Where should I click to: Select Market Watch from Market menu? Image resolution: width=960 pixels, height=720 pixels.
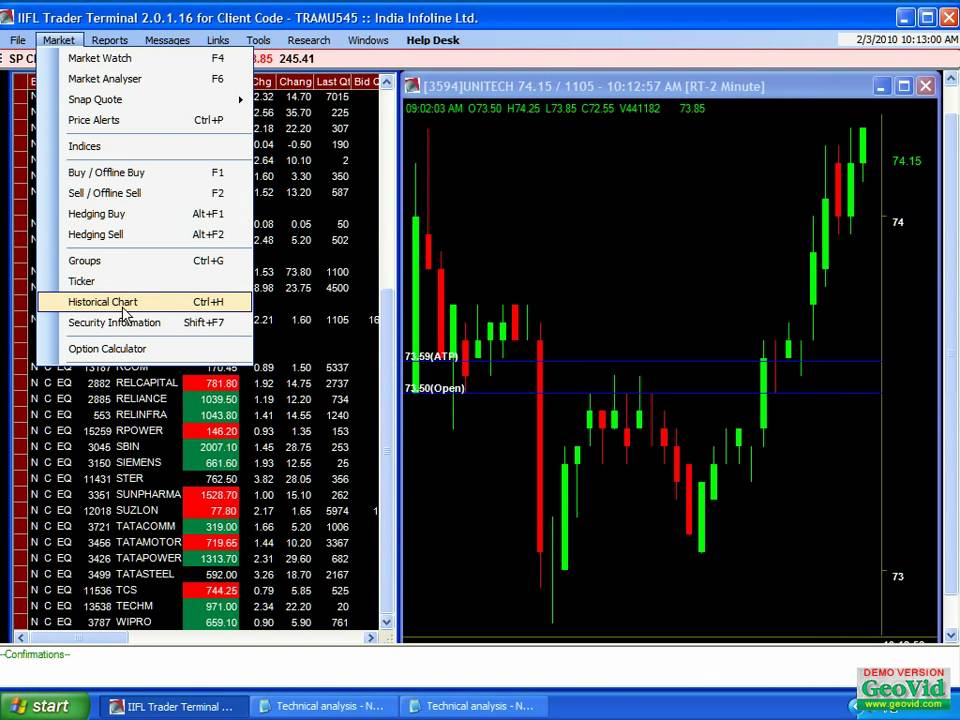145,58
